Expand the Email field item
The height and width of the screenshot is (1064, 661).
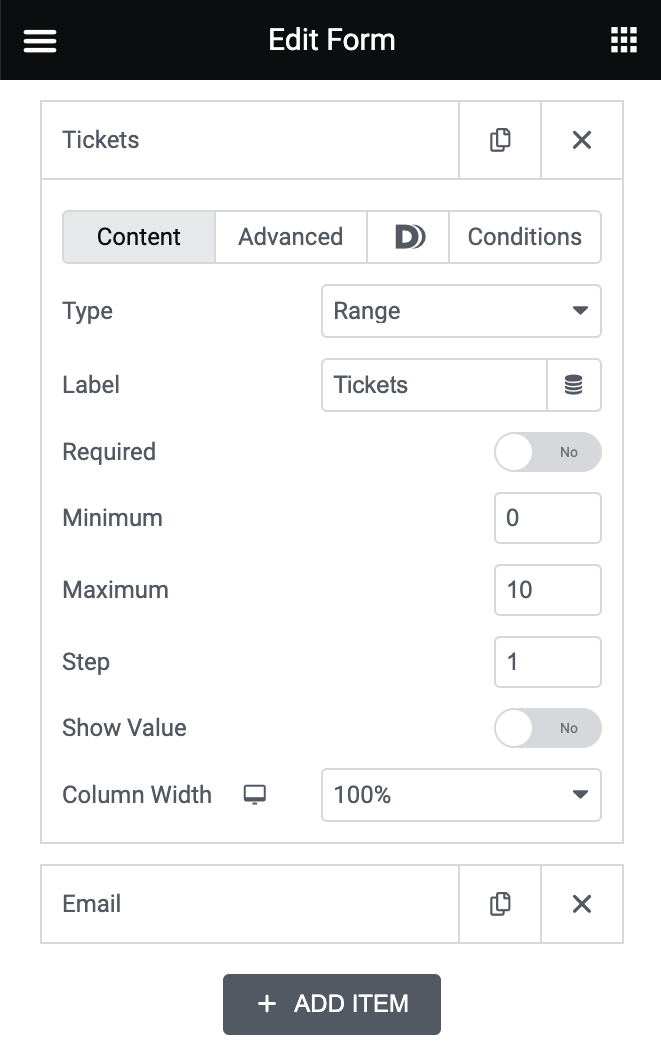click(250, 904)
